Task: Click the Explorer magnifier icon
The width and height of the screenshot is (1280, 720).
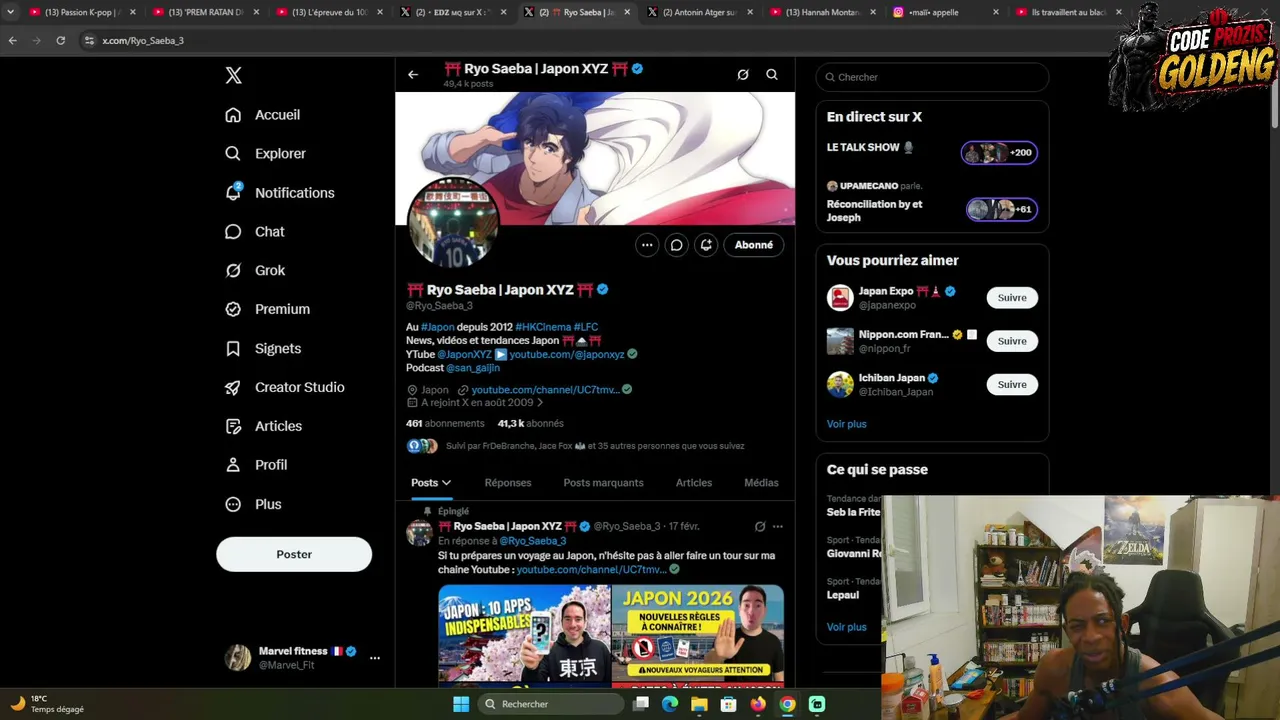Action: click(233, 154)
